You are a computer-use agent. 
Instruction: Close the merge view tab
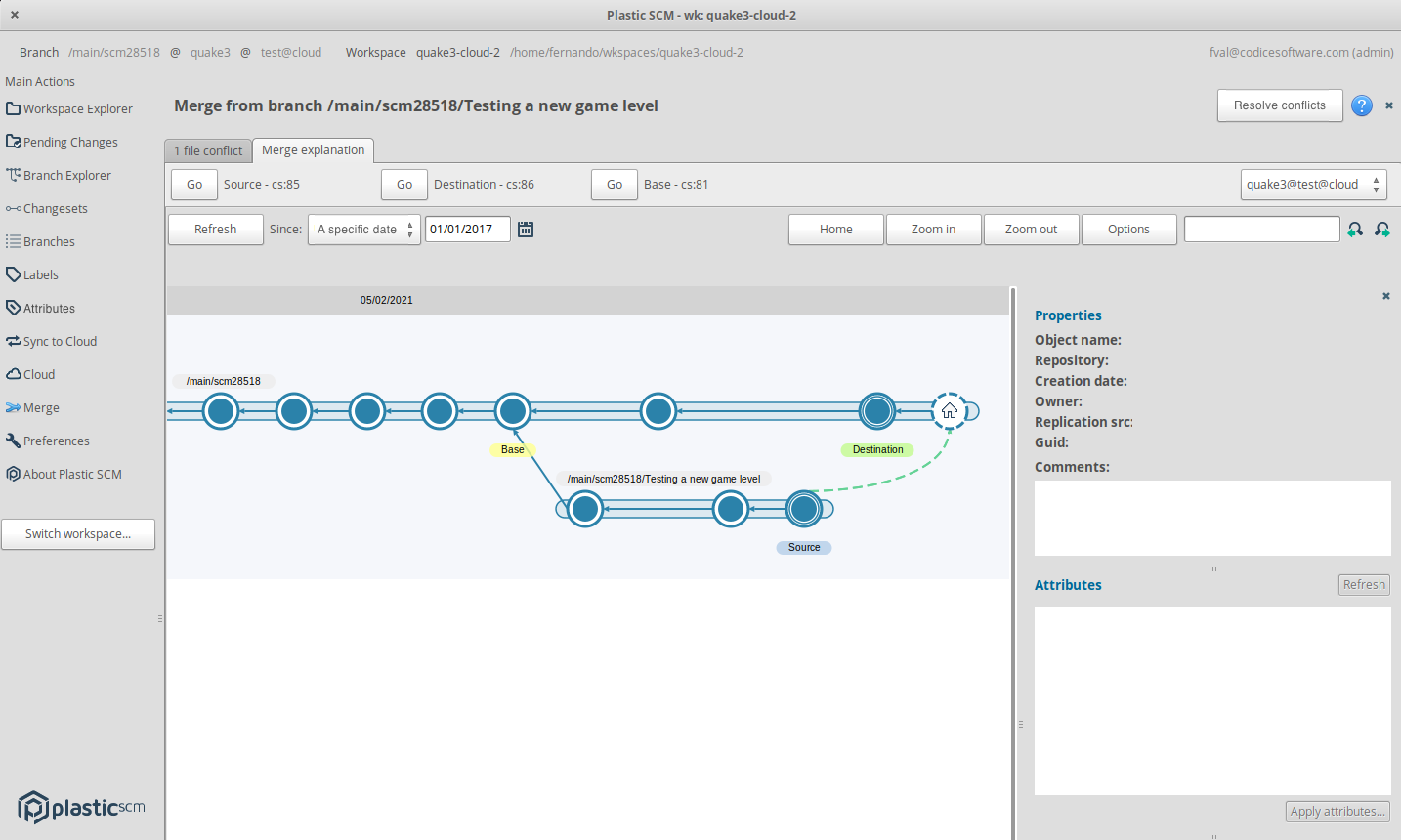pos(1388,105)
